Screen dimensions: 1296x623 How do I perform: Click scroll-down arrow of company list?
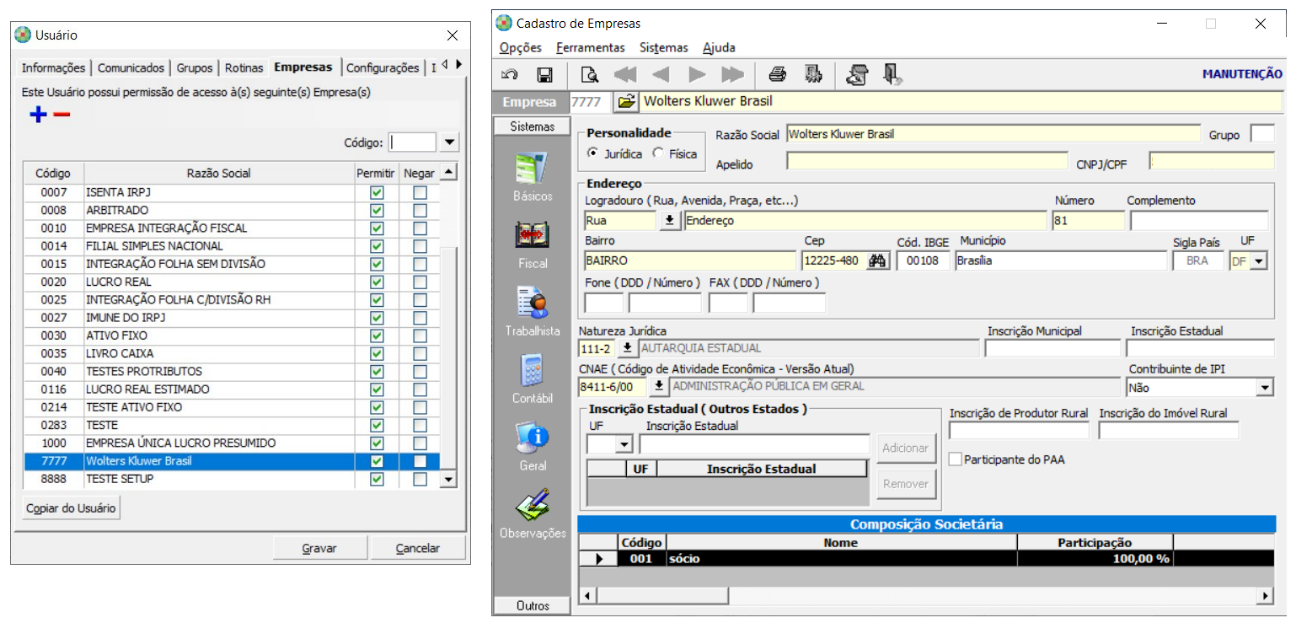point(448,479)
